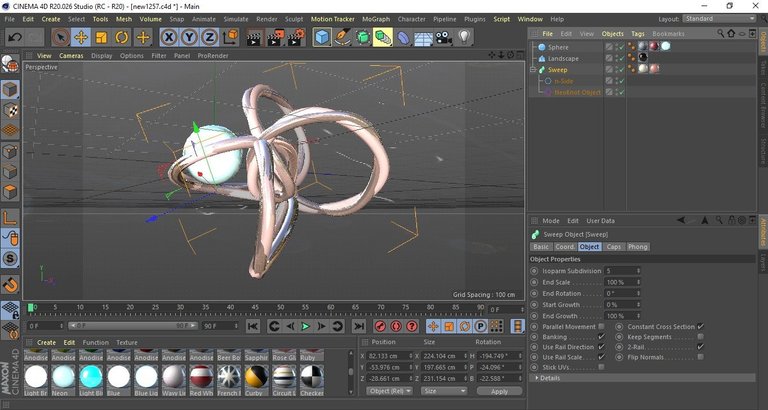Toggle Autokeying red button
Viewport: 768px width, 410px height.
pyautogui.click(x=396, y=326)
